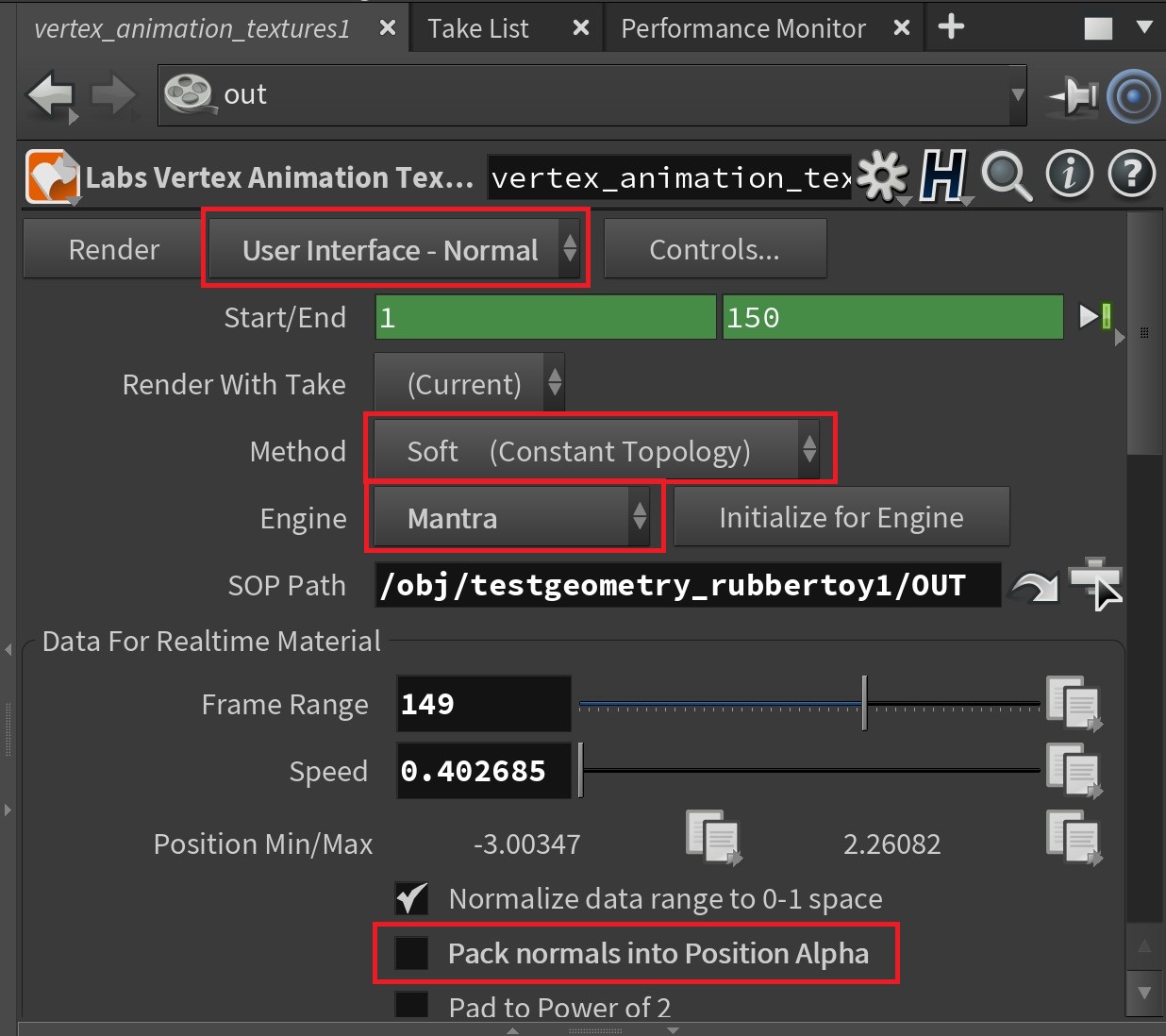Open the Controls... dialog
This screenshot has height=1036, width=1166.
[714, 249]
